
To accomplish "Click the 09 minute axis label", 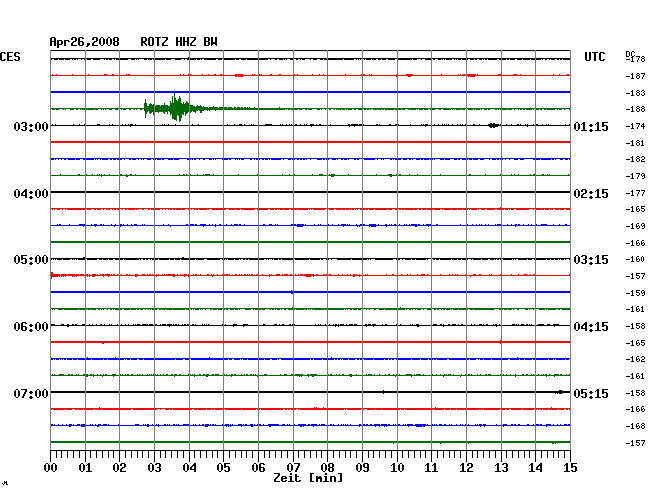I will 362,468.
